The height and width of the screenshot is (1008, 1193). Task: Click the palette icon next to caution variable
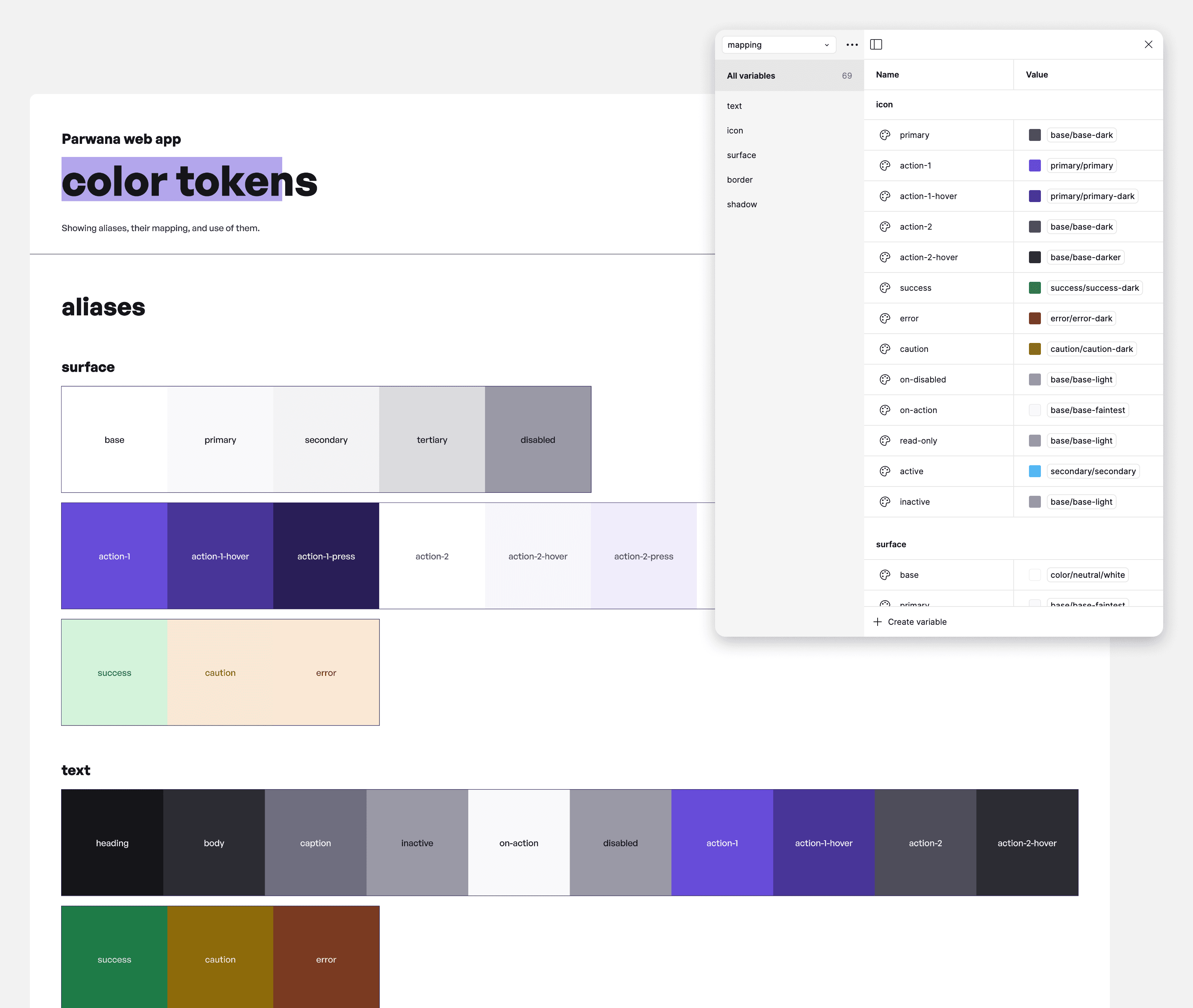[884, 349]
